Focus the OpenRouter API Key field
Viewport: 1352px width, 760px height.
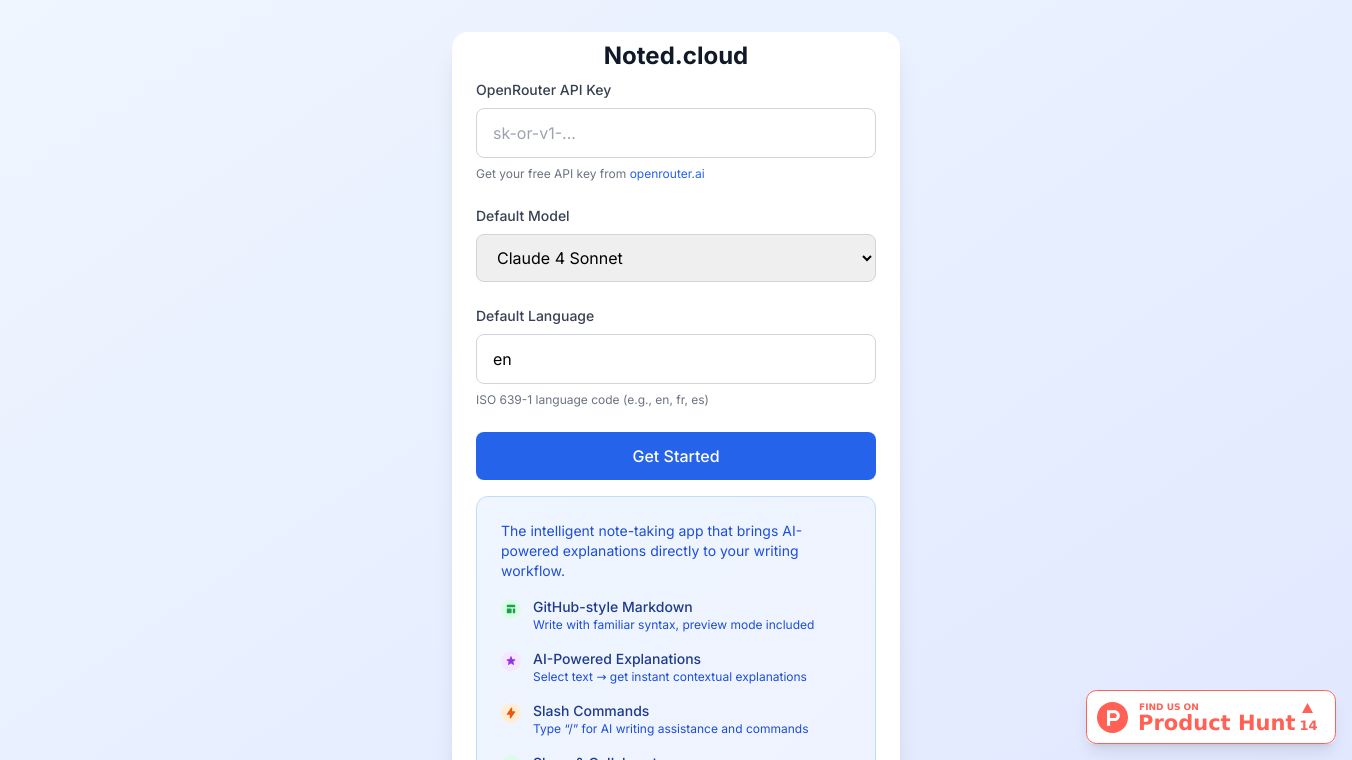676,133
